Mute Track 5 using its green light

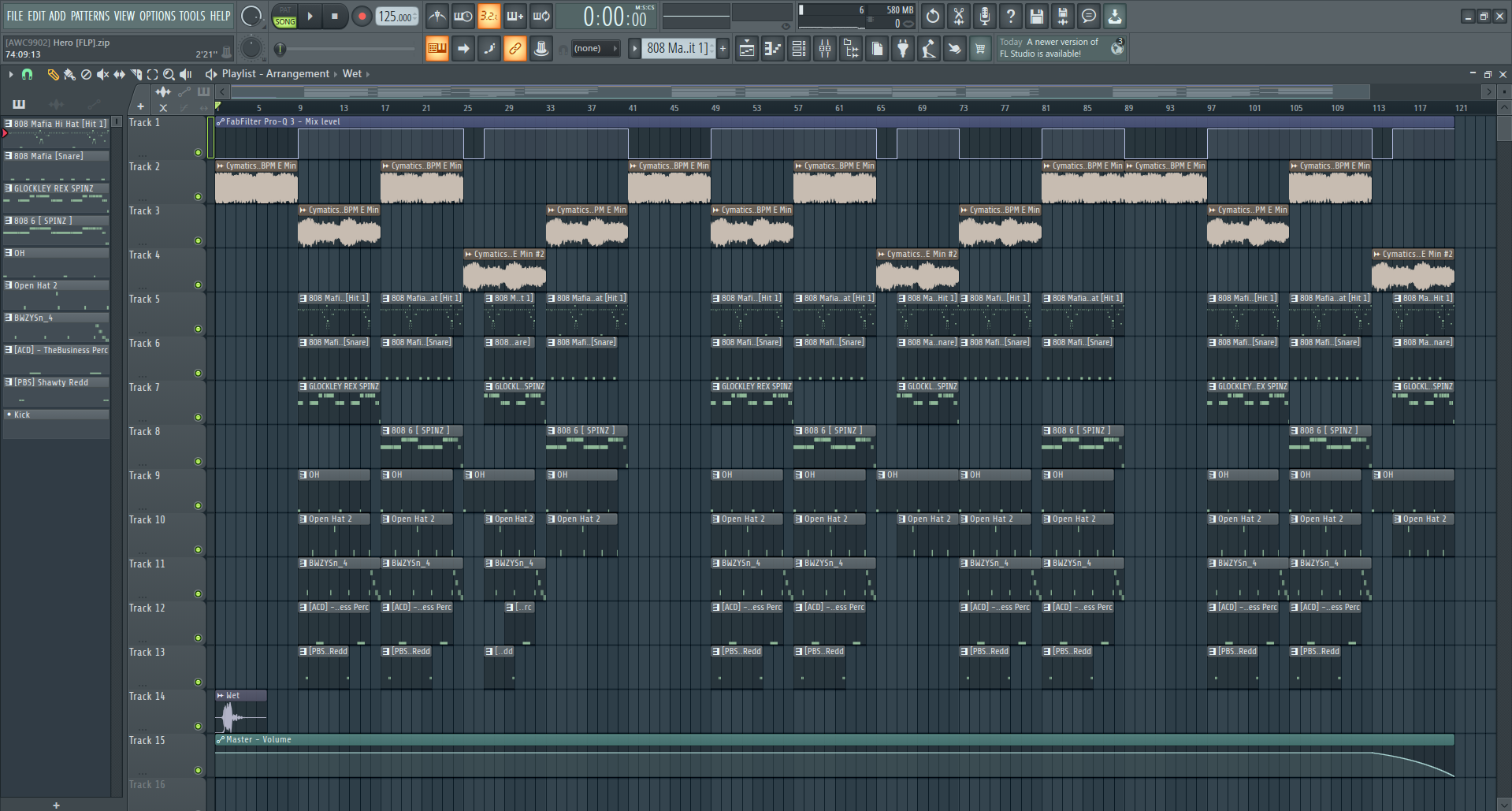click(x=198, y=329)
